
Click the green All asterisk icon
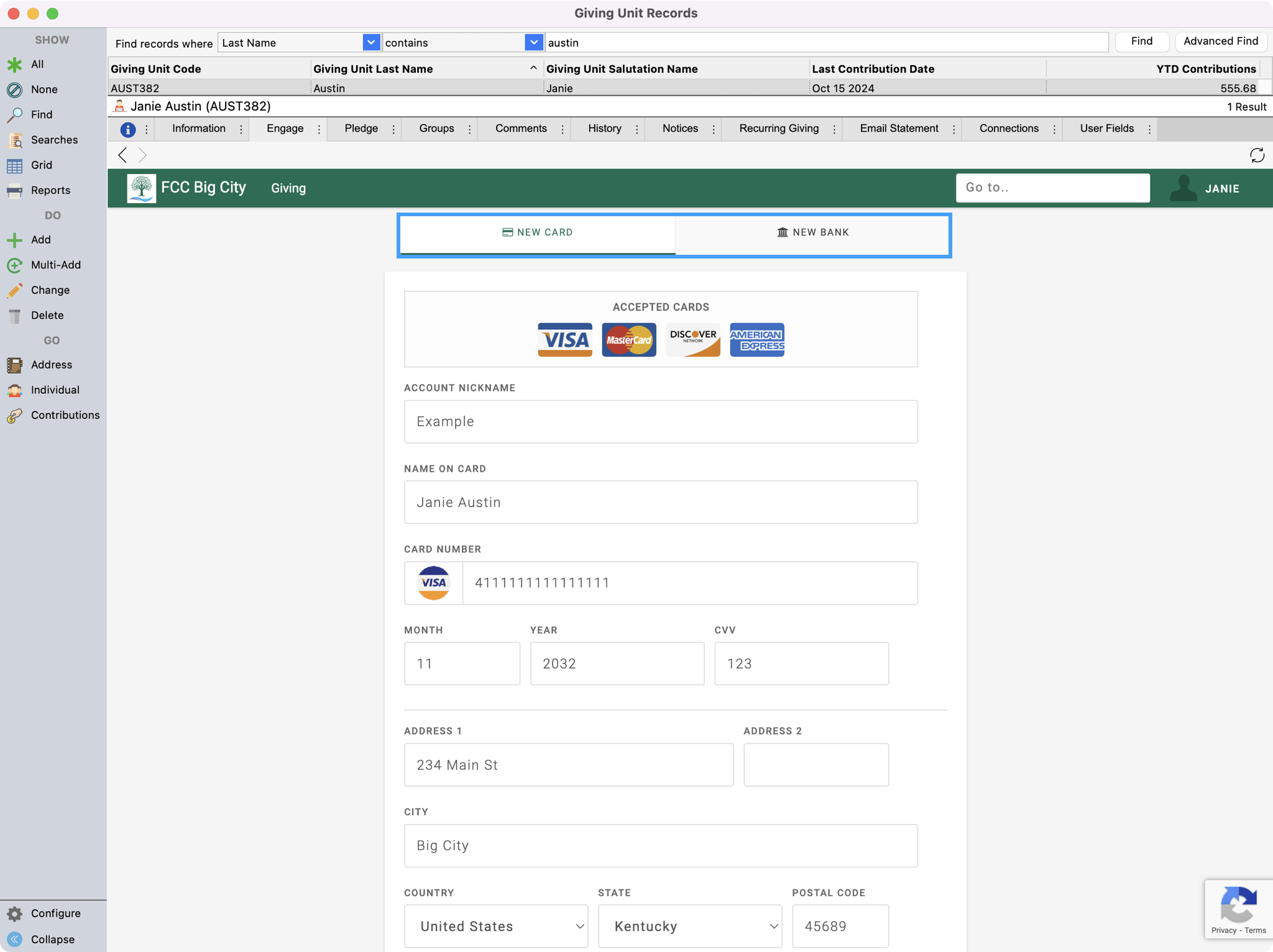[15, 65]
